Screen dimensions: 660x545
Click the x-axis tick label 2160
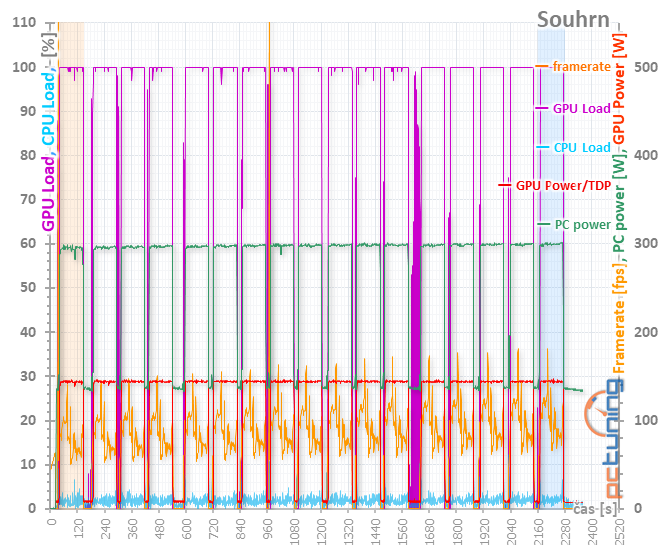(538, 531)
